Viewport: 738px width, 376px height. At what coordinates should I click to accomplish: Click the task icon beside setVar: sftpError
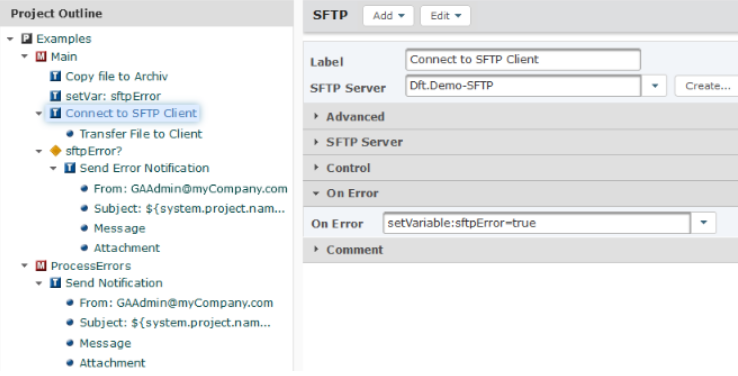(56, 96)
